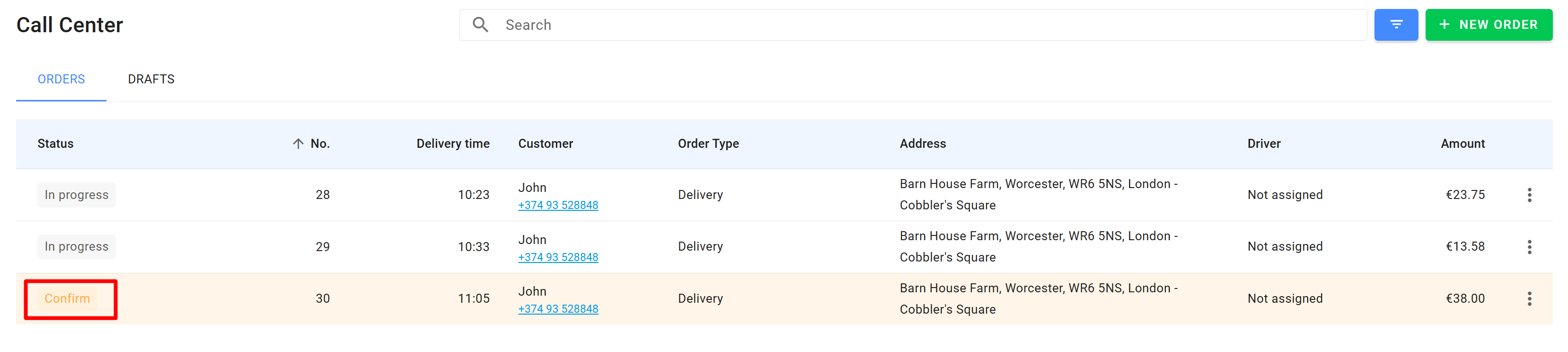The image size is (1568, 352).
Task: Call John's phone number on order 29
Action: pos(557,257)
